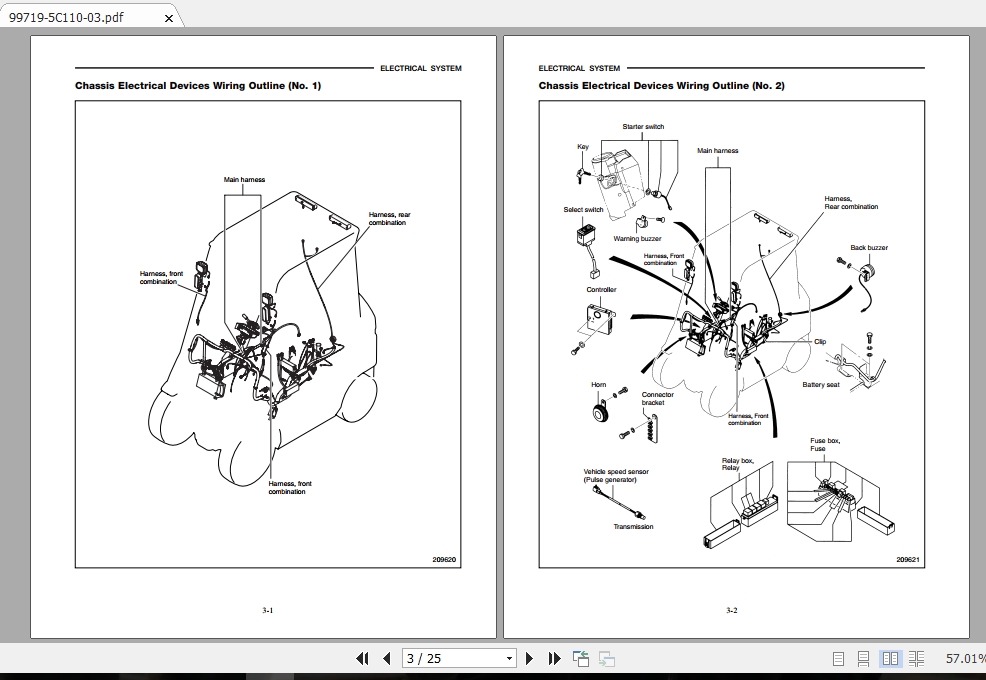Screen dimensions: 986x680
Task: Close the 99719-5C110-03.pdf tab
Action: coord(168,16)
